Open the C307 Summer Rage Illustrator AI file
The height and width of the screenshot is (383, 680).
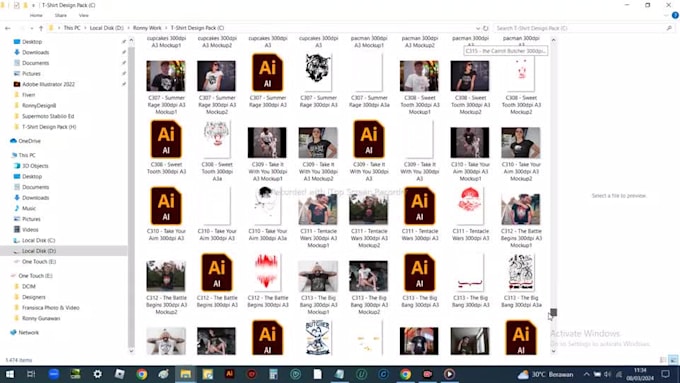(267, 72)
